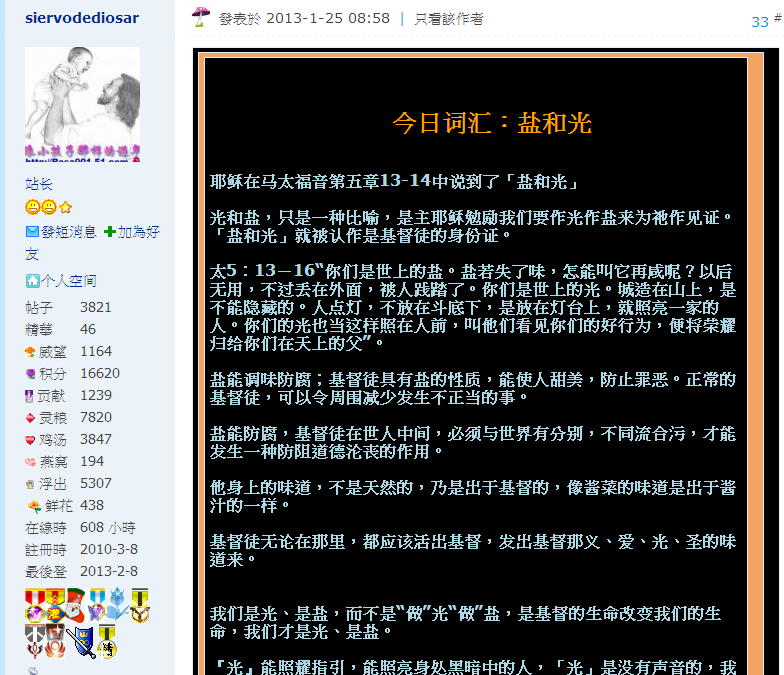The image size is (784, 675).
Task: Click the red-white ribbon purple medal
Action: [x=35, y=606]
